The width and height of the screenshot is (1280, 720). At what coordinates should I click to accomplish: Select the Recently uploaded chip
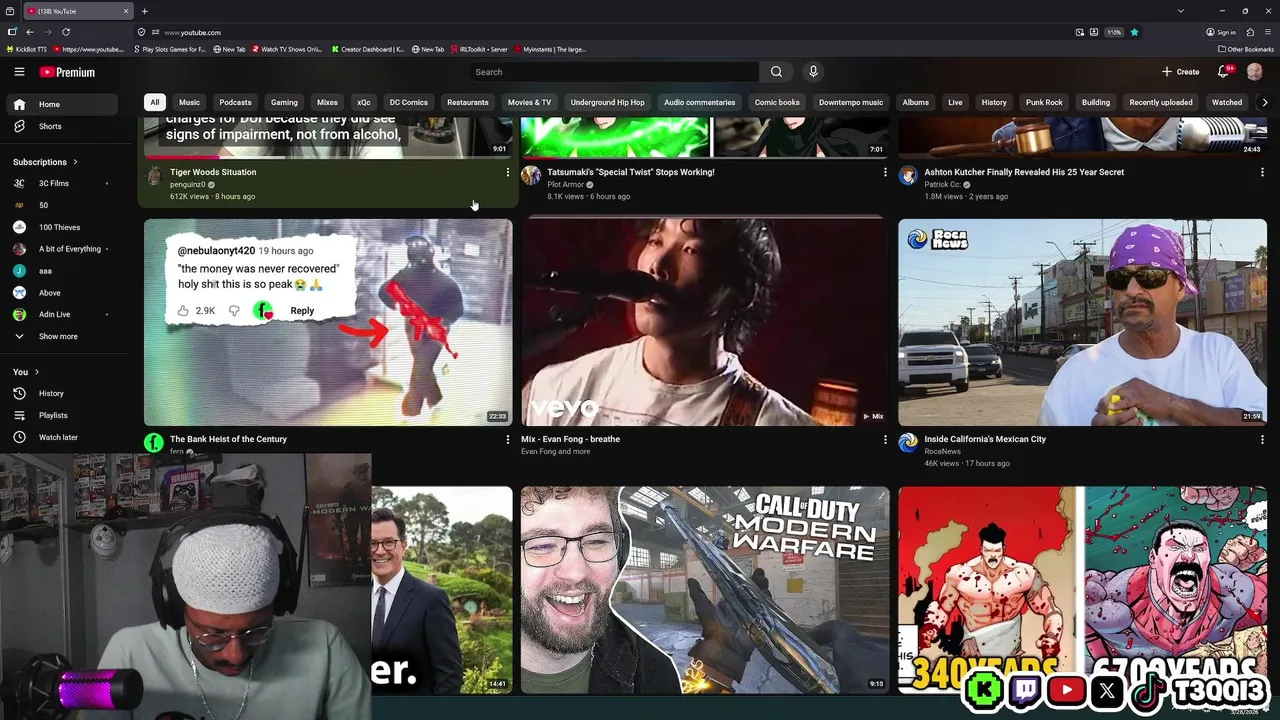[x=1160, y=102]
